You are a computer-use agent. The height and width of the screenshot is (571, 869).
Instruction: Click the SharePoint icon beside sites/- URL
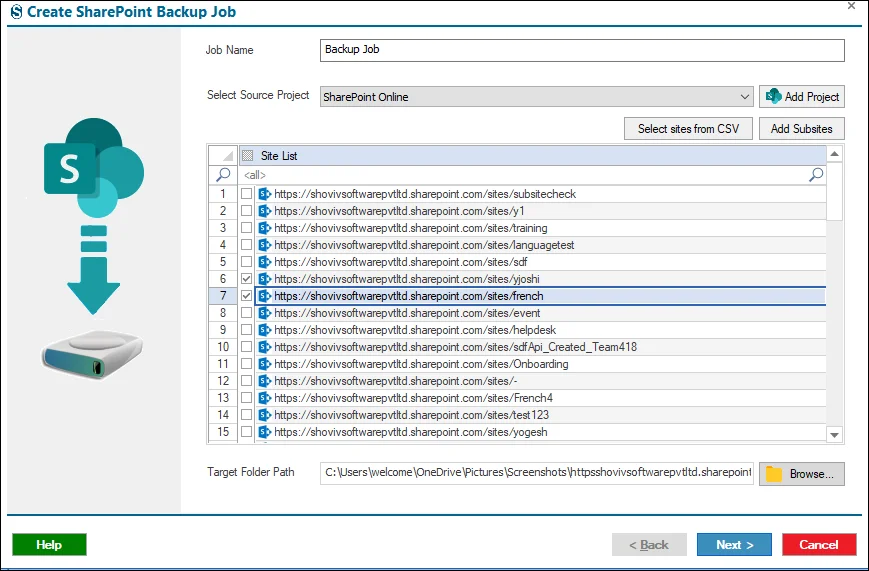pos(265,381)
